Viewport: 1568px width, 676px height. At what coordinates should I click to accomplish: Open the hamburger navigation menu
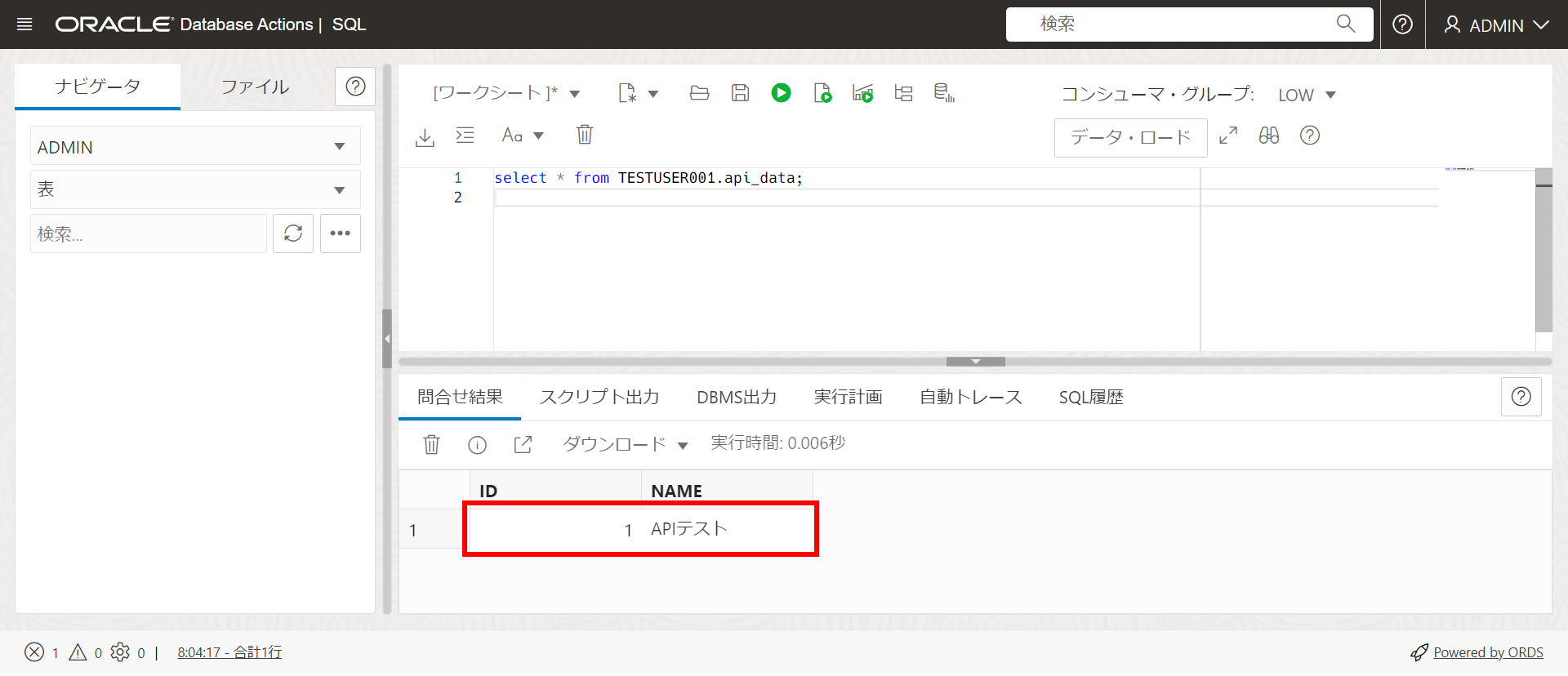point(24,24)
